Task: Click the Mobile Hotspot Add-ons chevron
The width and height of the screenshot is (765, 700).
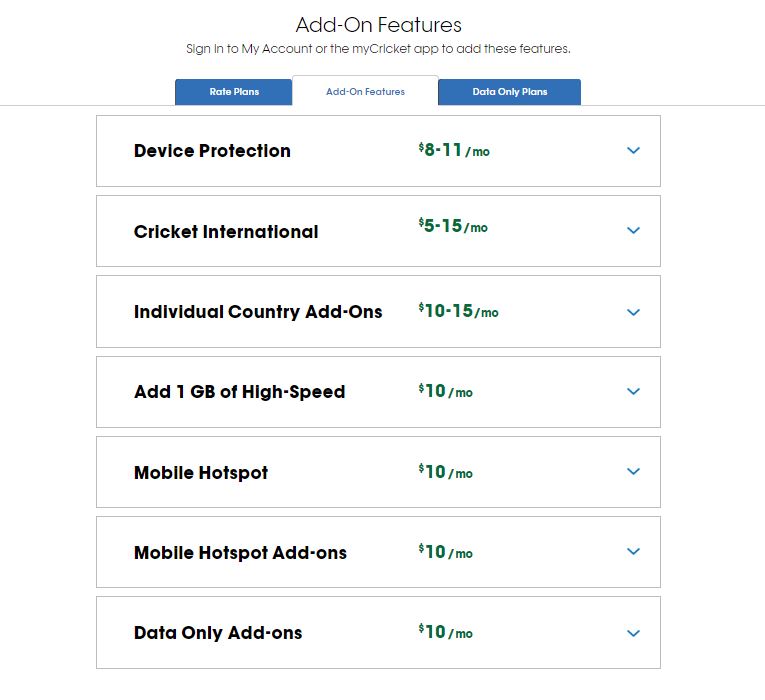Action: pos(633,552)
